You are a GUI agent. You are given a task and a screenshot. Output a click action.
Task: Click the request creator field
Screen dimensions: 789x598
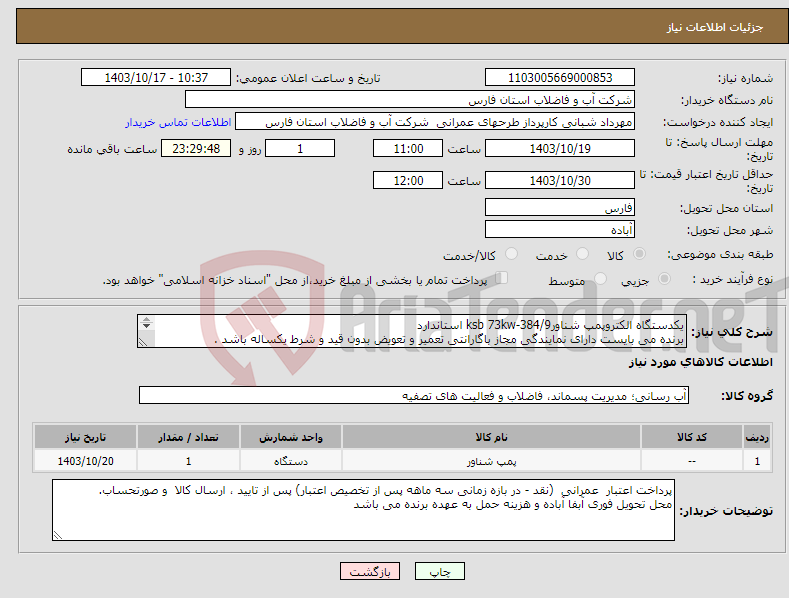coord(435,121)
